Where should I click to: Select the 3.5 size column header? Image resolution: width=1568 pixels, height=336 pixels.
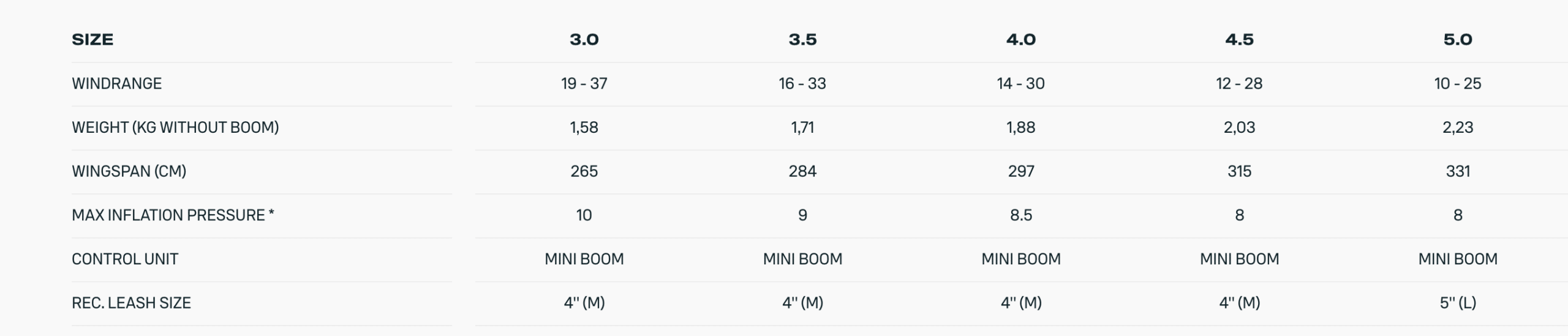coord(802,40)
